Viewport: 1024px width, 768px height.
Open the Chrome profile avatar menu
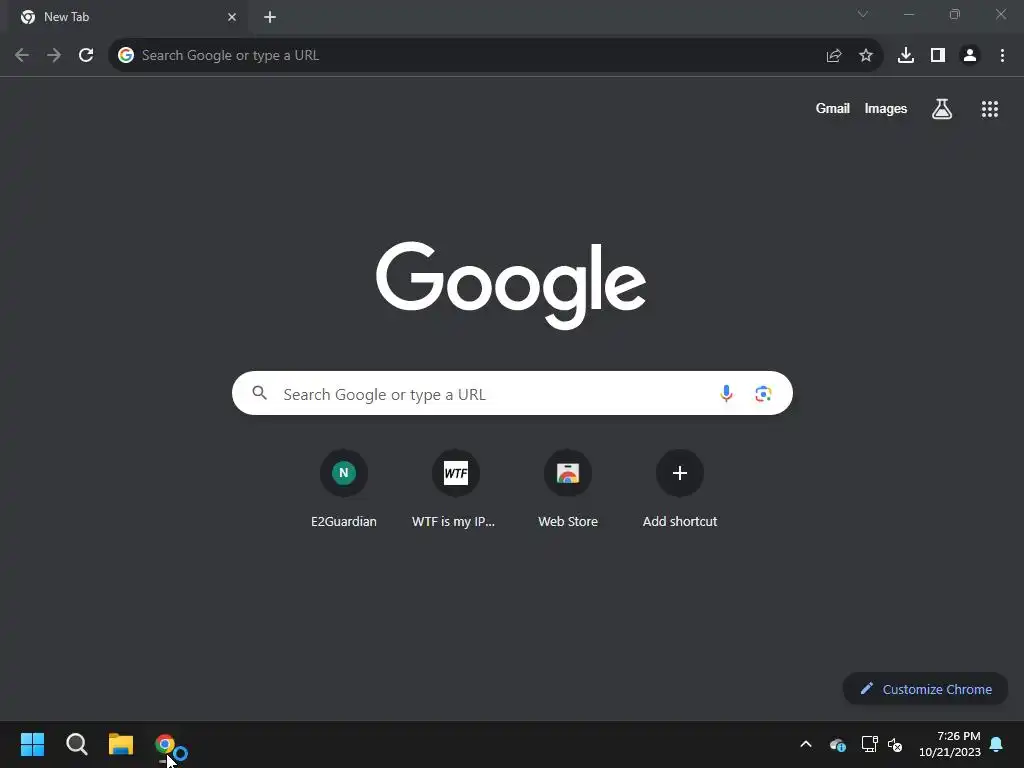pyautogui.click(x=970, y=56)
